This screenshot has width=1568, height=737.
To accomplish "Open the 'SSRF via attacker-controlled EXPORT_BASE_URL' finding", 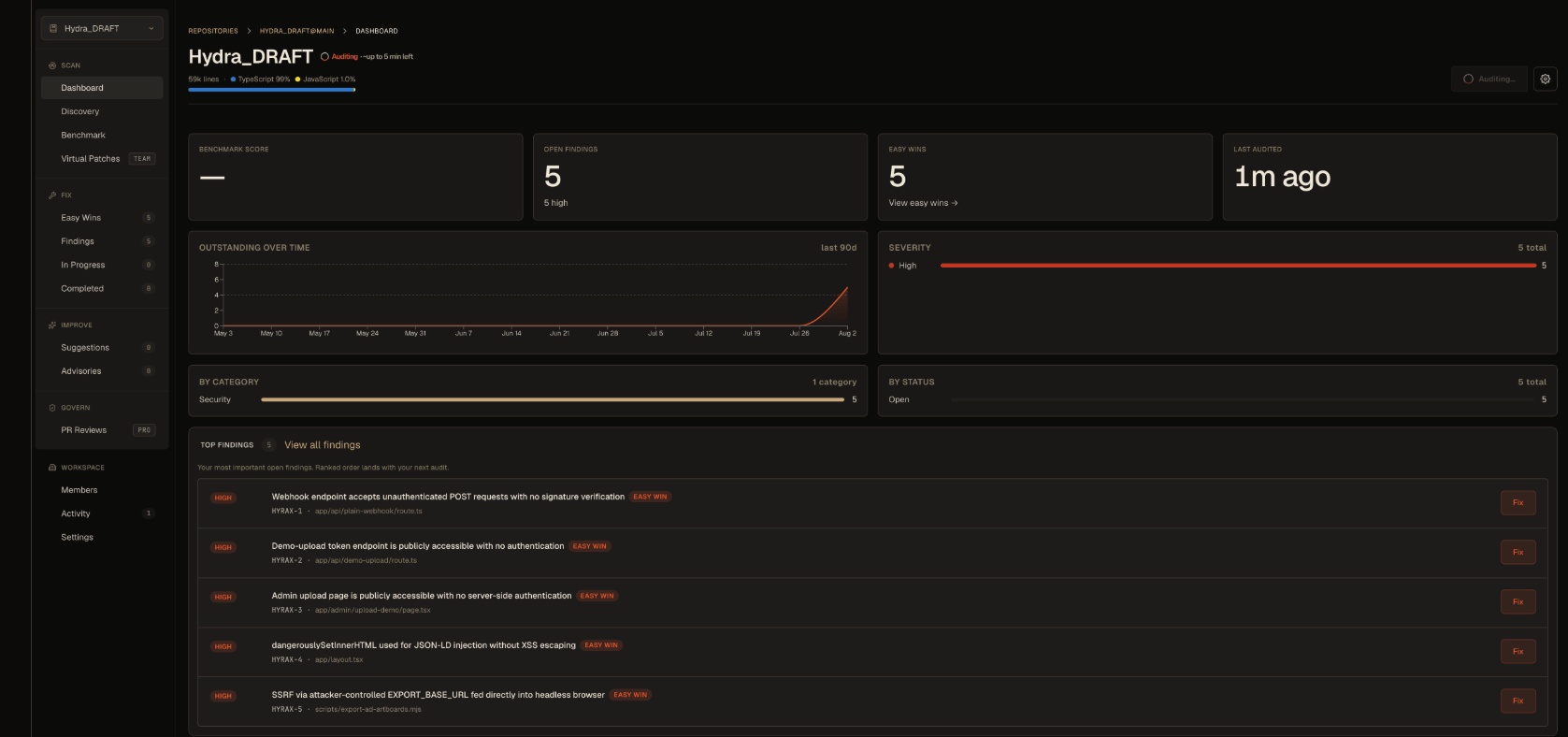I will [x=438, y=695].
